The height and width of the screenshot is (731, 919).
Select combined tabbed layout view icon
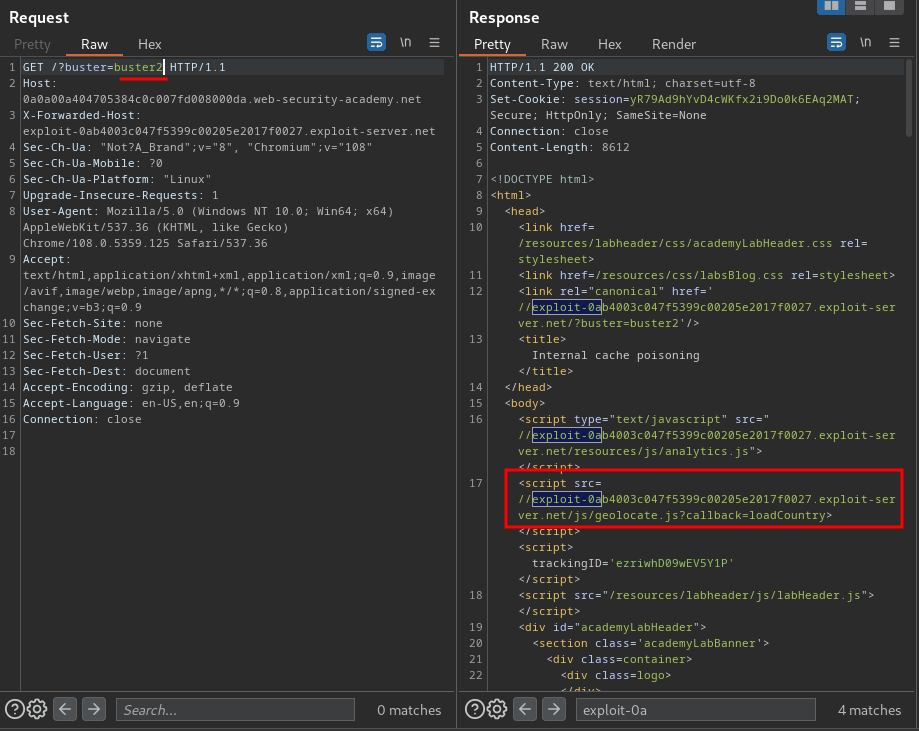coord(890,6)
